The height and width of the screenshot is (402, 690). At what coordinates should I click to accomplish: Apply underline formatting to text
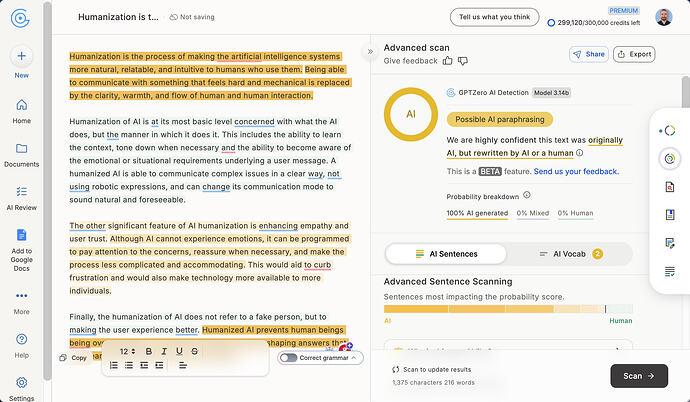[x=179, y=351]
